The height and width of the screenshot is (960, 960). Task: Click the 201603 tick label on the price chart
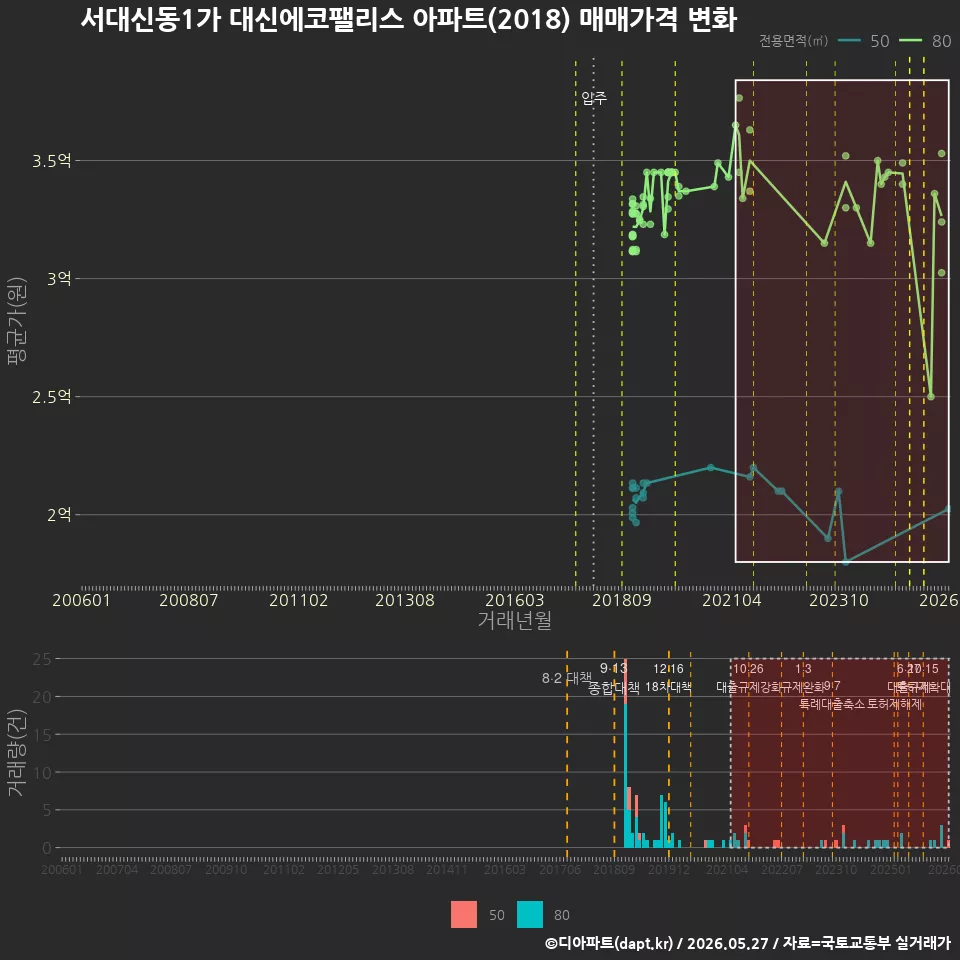point(514,600)
